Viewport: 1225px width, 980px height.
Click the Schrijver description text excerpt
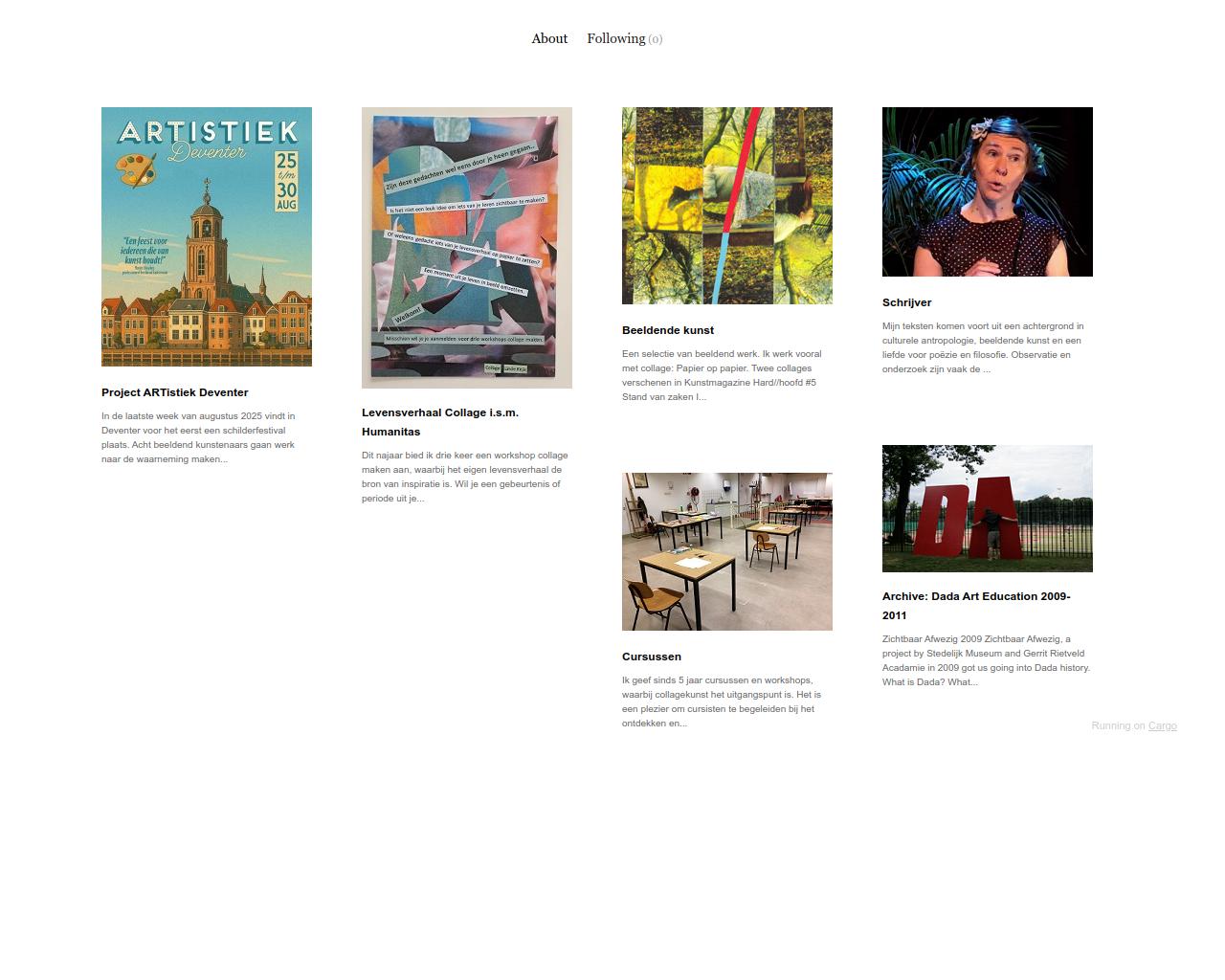pos(984,347)
